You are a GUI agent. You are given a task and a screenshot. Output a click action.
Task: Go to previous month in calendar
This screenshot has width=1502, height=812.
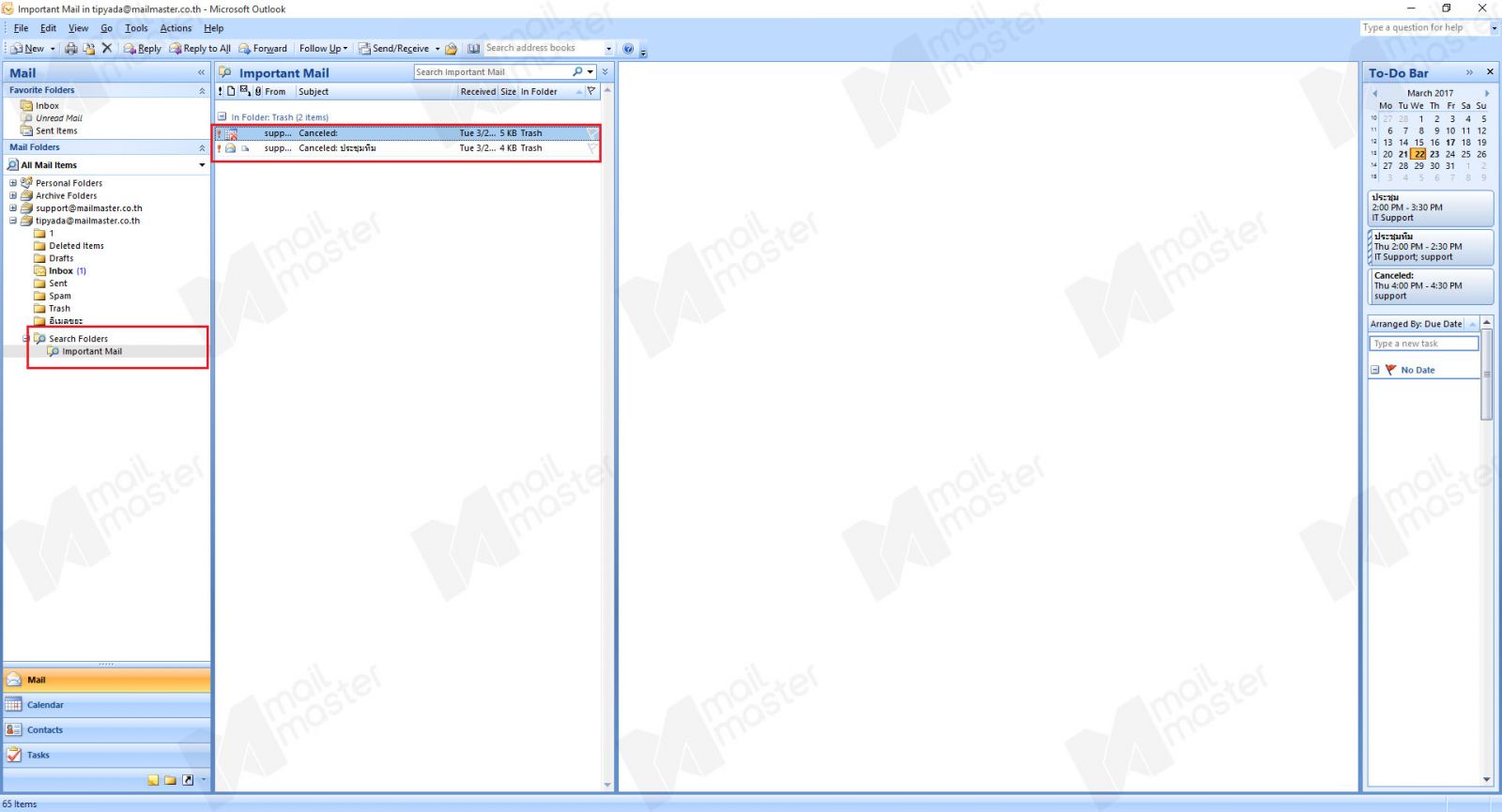(x=1375, y=93)
